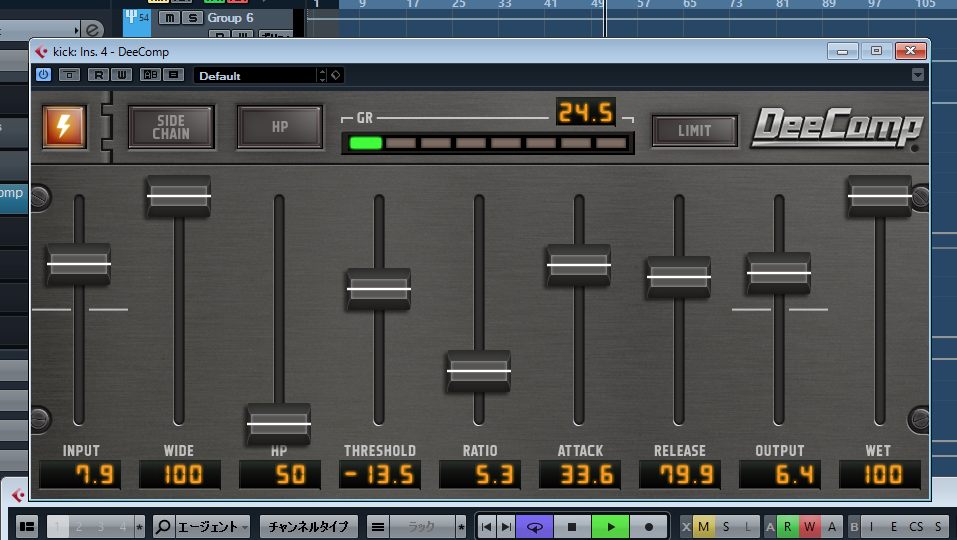This screenshot has height=540, width=957.
Task: Click the INPUT fader handle
Action: pos(78,264)
